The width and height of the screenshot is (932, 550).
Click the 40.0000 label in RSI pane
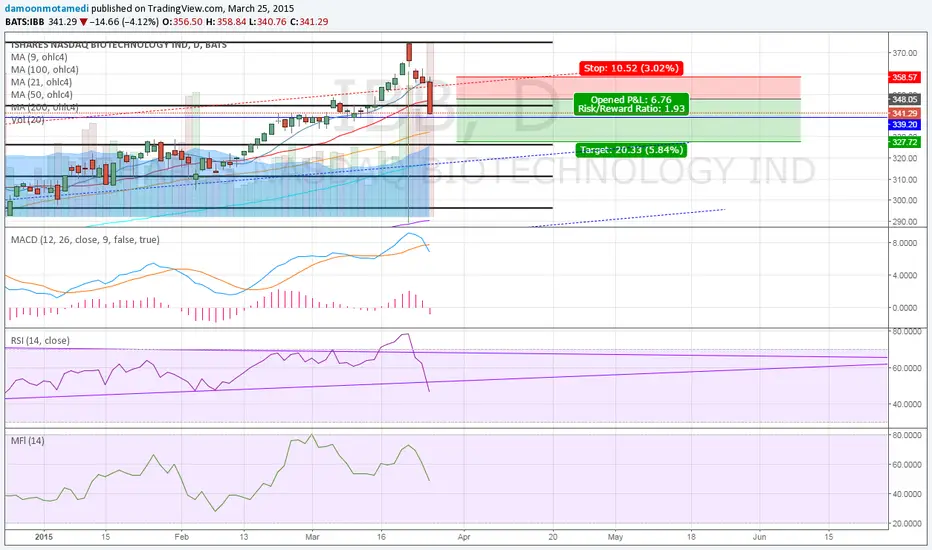[906, 404]
